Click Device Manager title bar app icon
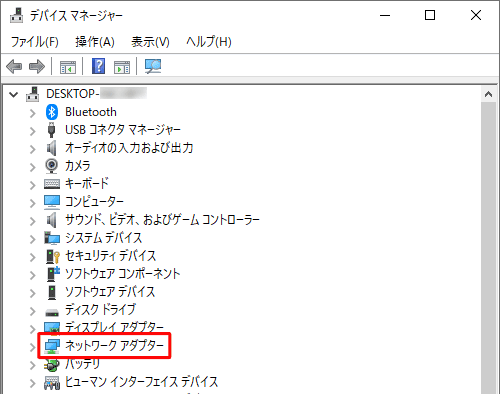This screenshot has width=500, height=394. coord(16,15)
